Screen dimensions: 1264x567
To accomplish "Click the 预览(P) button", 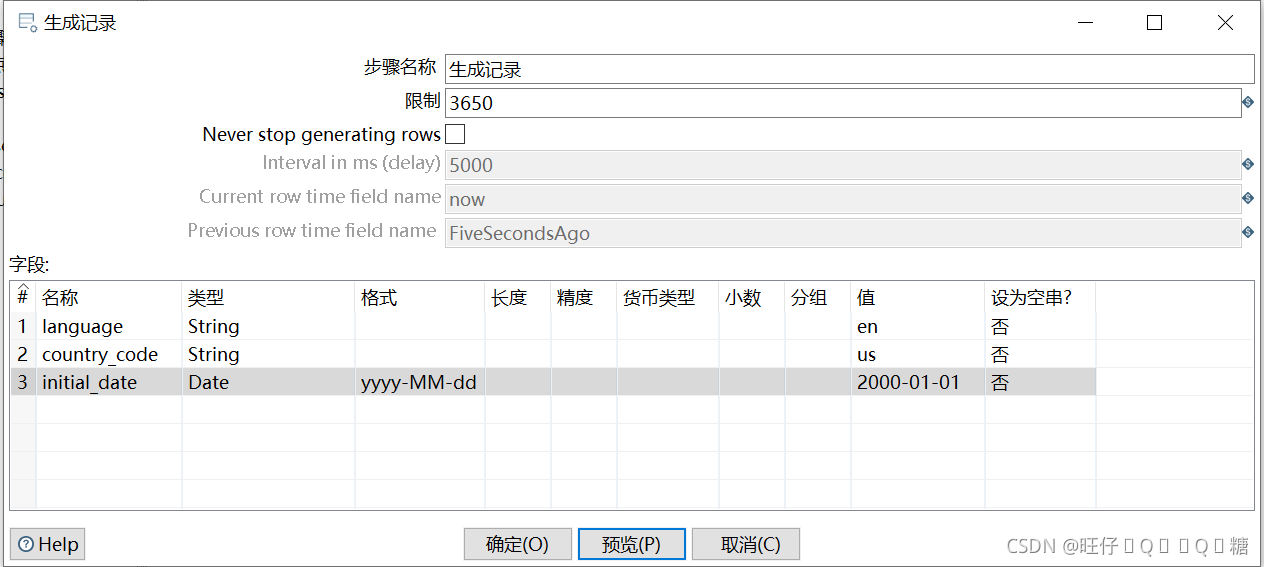I will pos(632,544).
